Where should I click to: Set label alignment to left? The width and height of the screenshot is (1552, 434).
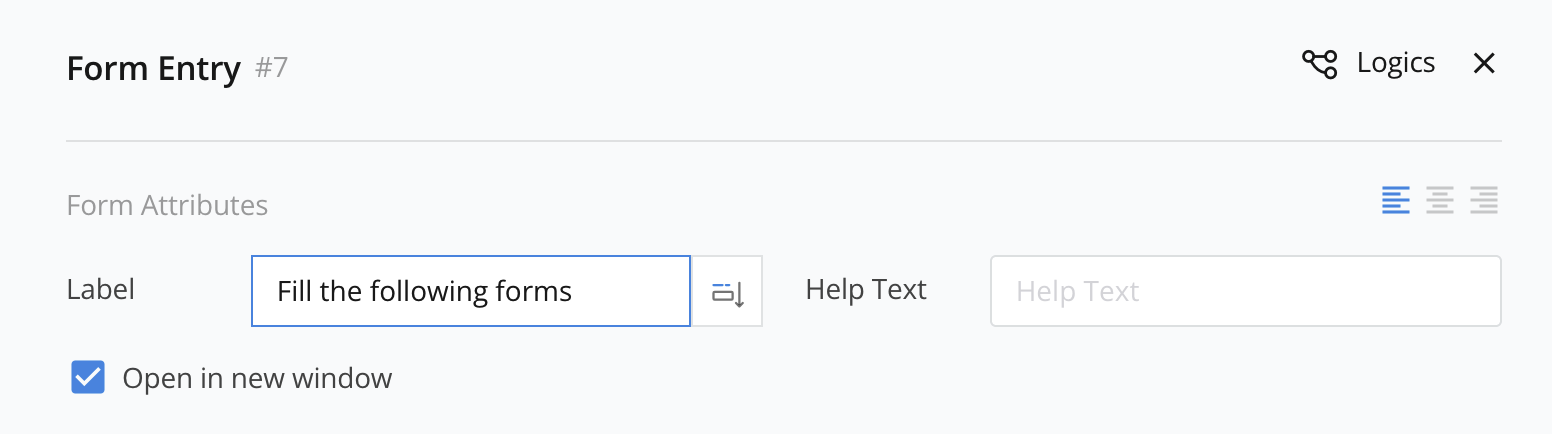click(1396, 200)
